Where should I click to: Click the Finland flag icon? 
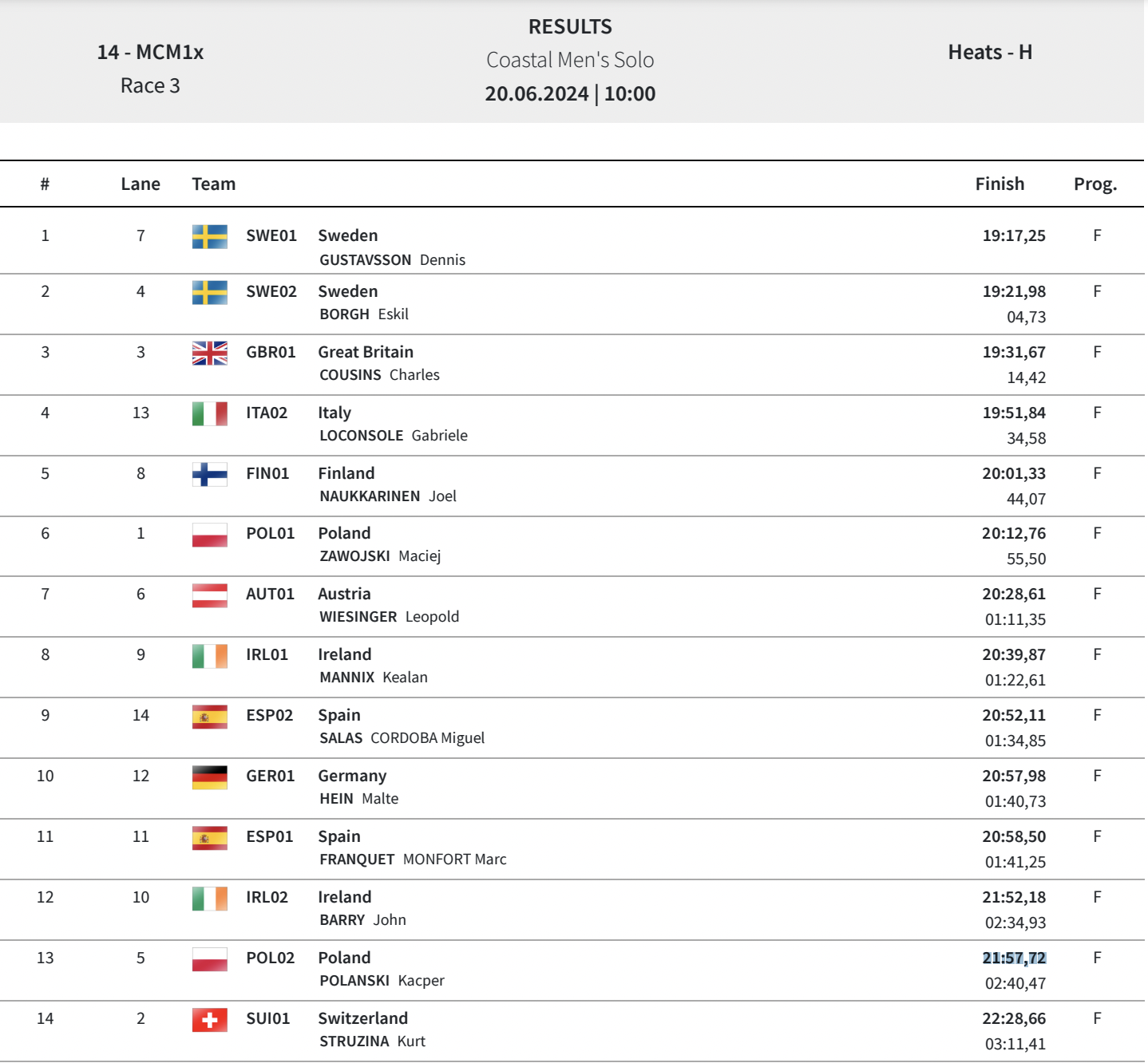click(209, 474)
